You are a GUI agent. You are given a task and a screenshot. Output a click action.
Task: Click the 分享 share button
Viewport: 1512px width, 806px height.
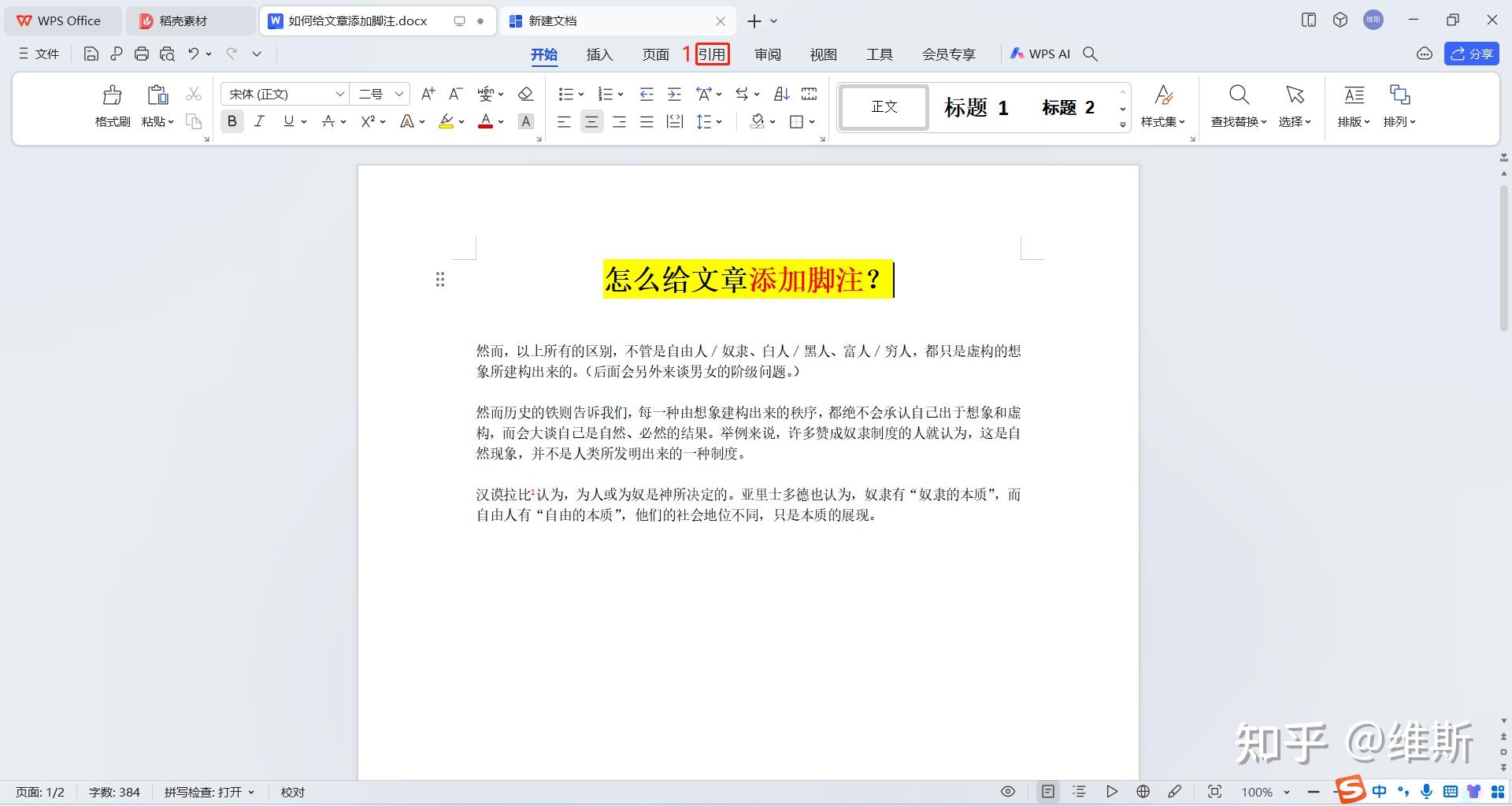point(1471,54)
